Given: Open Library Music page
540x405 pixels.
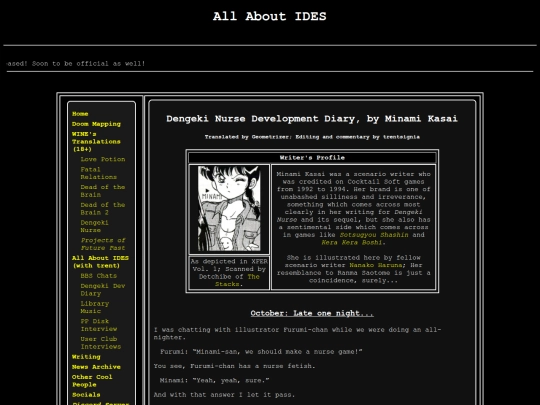Looking at the screenshot, I should point(95,307).
